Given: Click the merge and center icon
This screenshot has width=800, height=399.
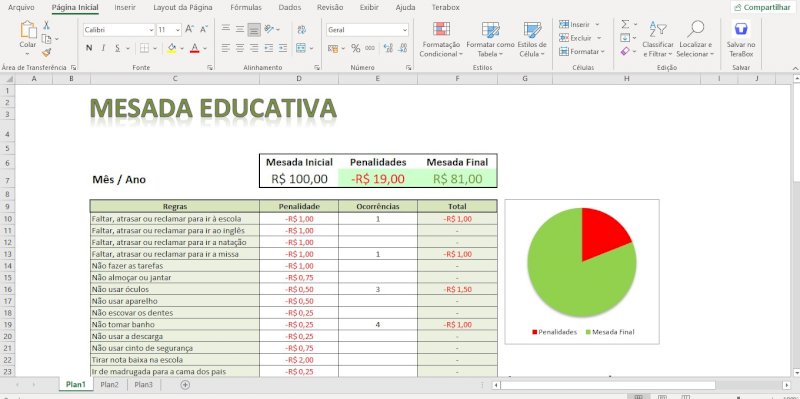Looking at the screenshot, I should (x=301, y=48).
